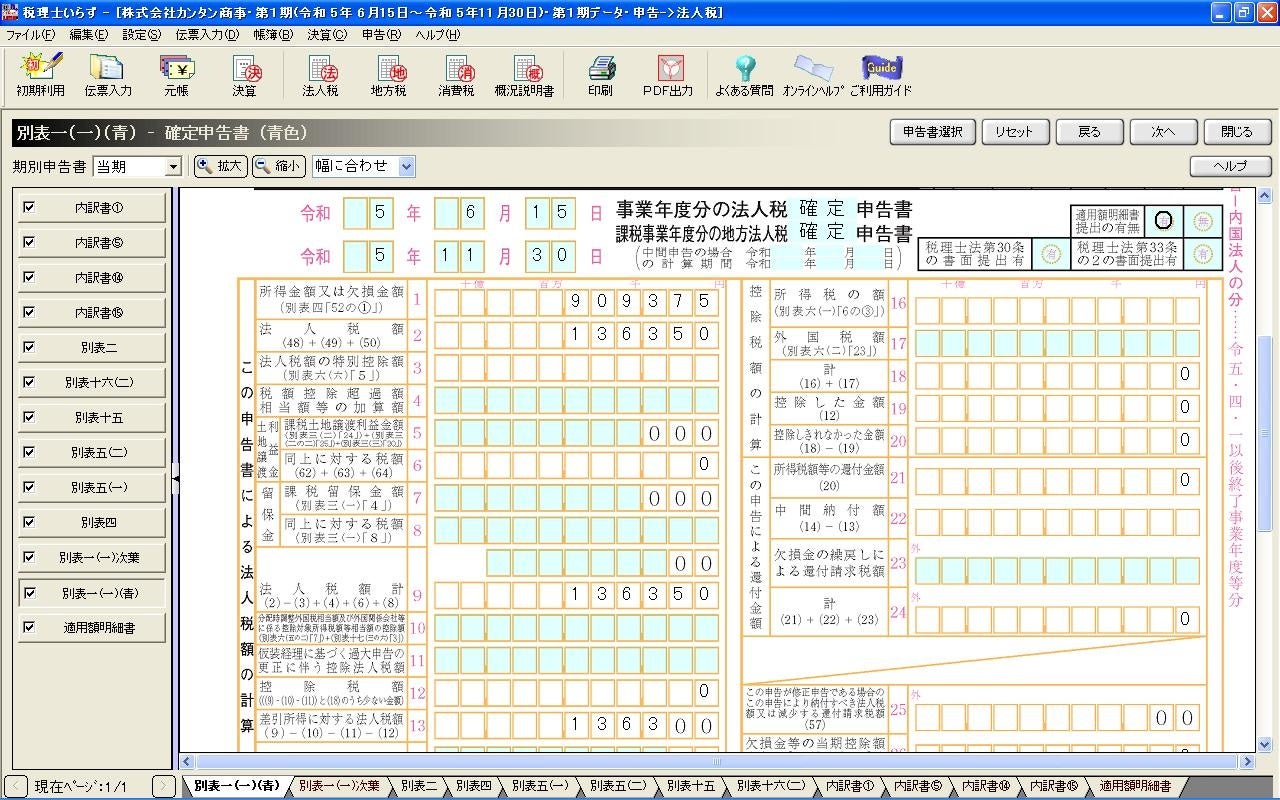Select the 法人税 toolbar icon
The height and width of the screenshot is (800, 1280).
pyautogui.click(x=320, y=75)
